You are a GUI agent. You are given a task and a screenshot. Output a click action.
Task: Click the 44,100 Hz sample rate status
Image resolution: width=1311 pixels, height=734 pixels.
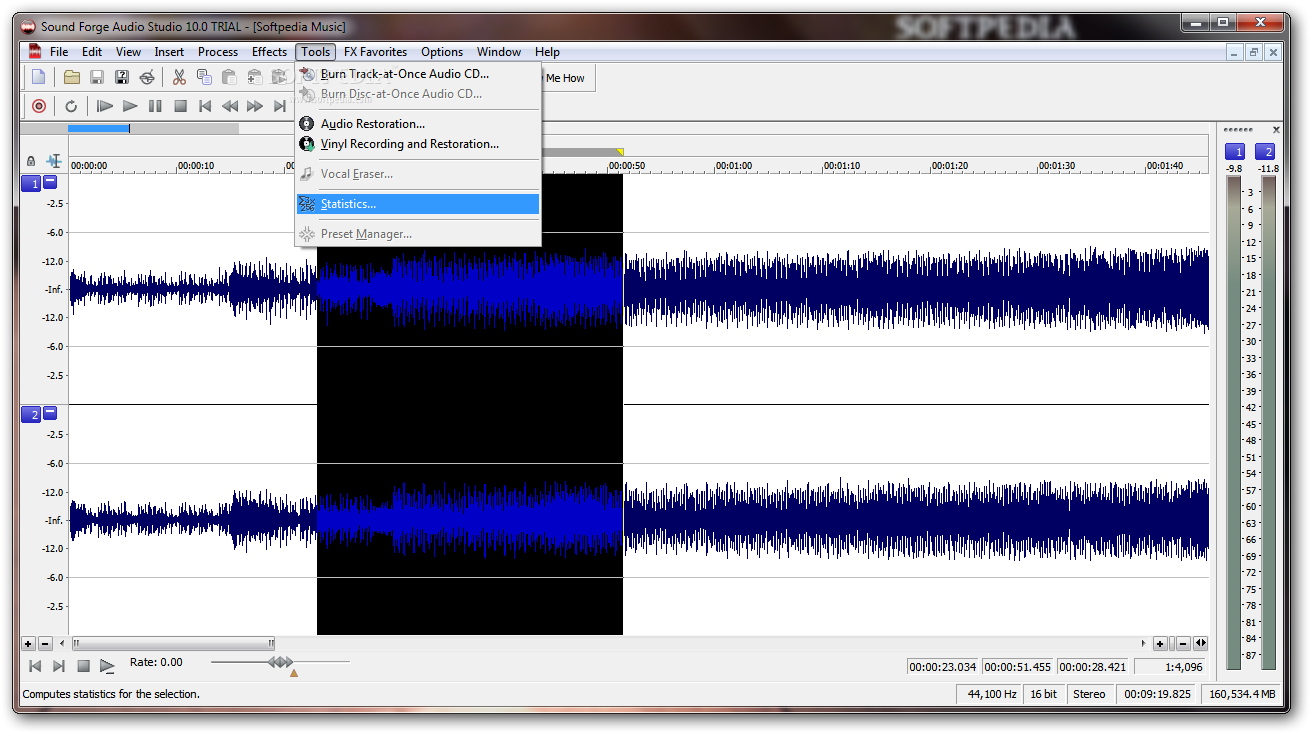tap(987, 694)
